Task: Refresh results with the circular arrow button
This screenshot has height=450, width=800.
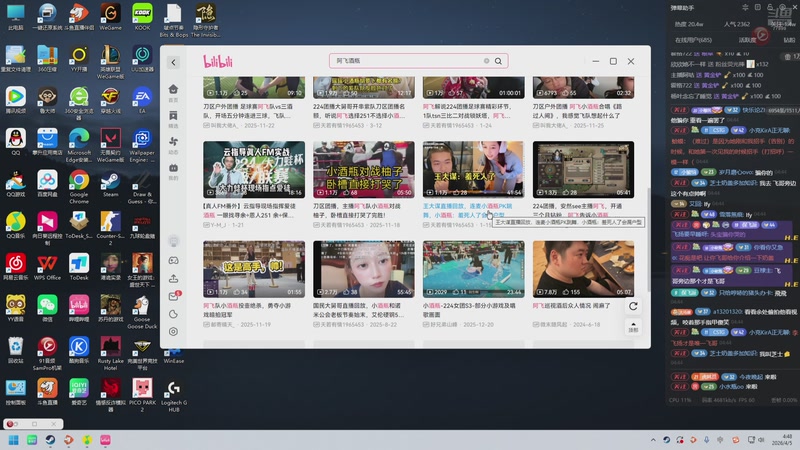Action: (x=633, y=306)
